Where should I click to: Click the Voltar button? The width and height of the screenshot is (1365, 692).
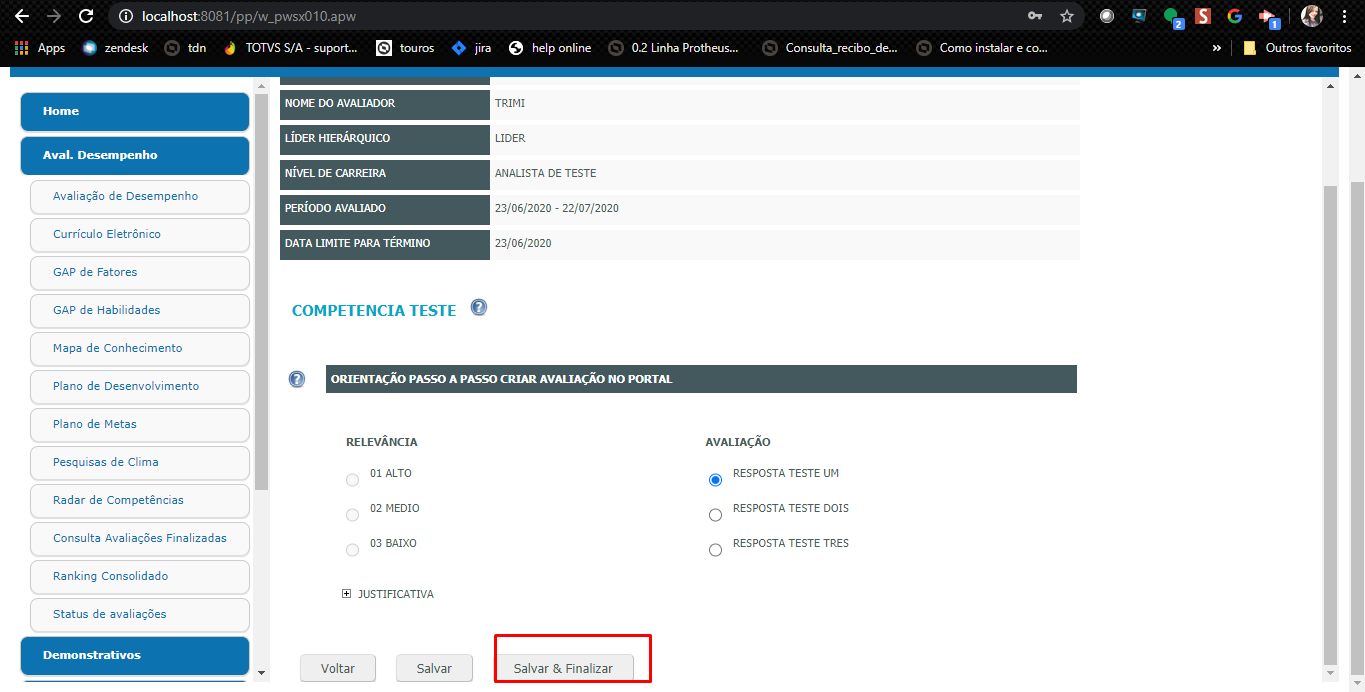coord(339,668)
